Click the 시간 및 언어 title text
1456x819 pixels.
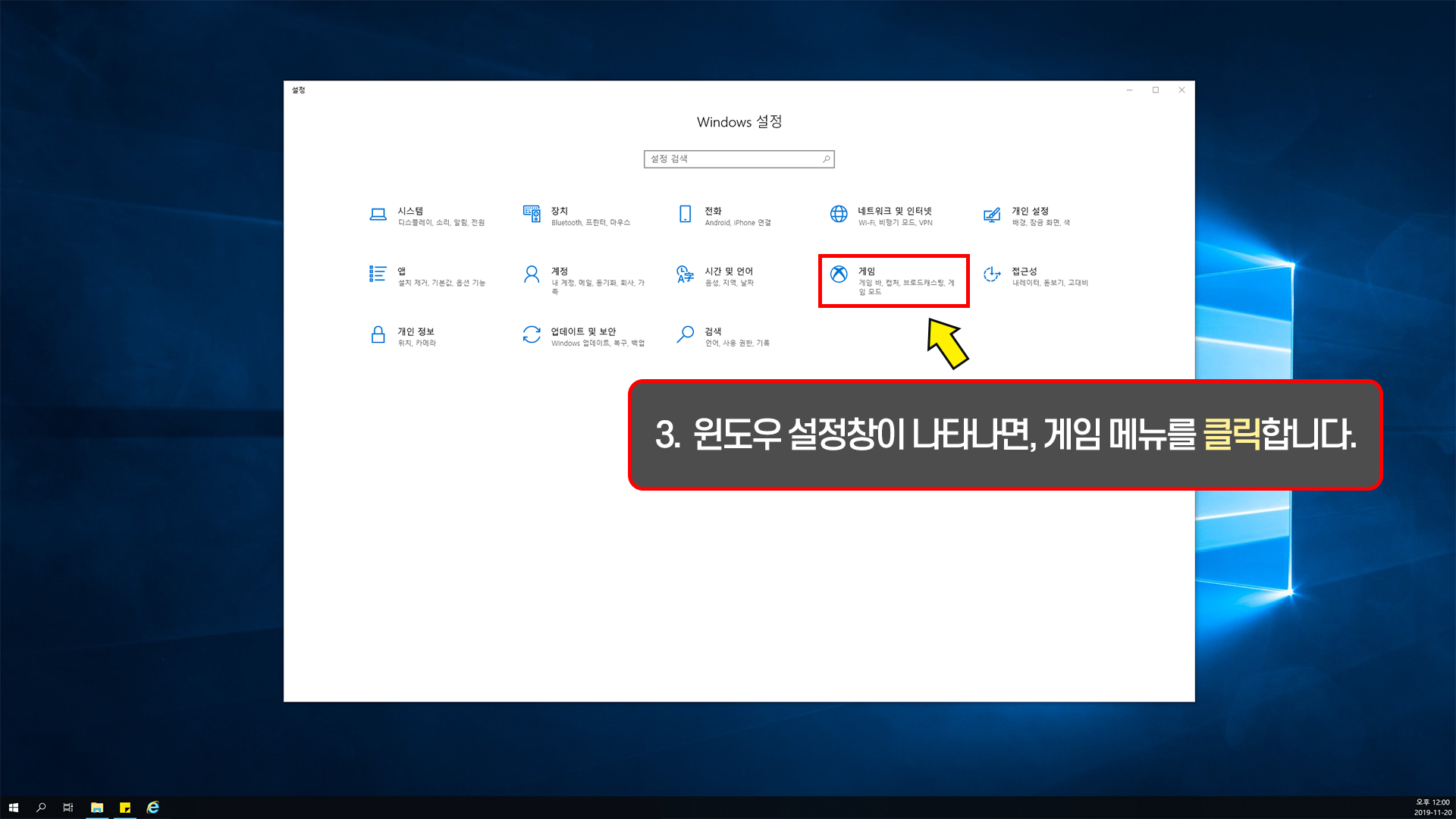pos(729,271)
